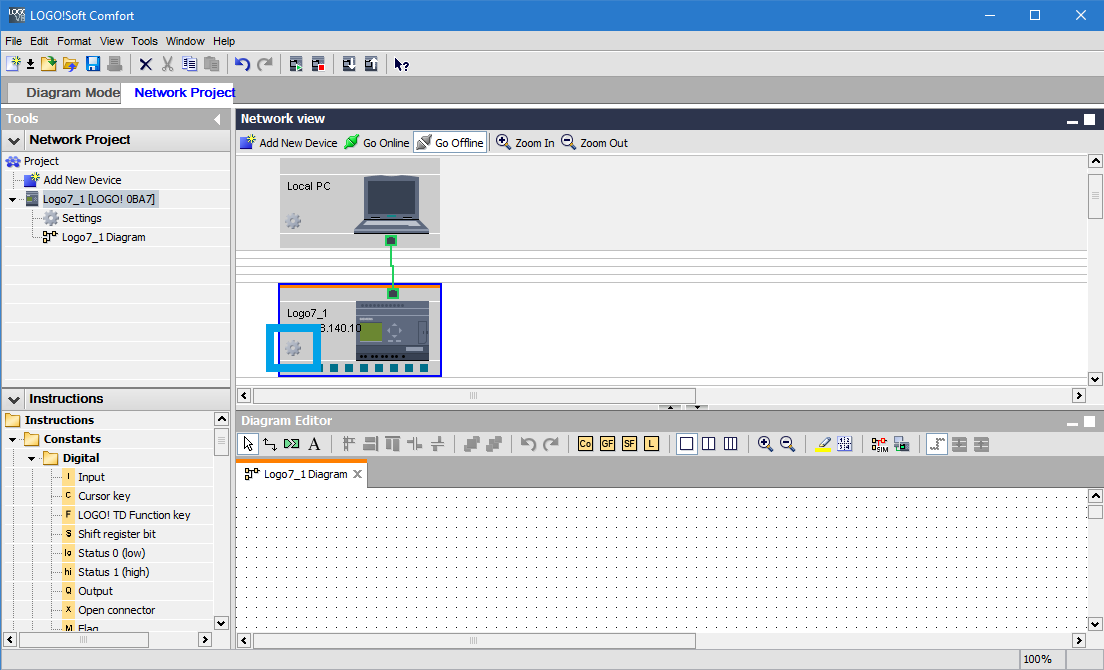The image size is (1104, 670).
Task: Click Zoom Out in the Network view
Action: click(594, 143)
